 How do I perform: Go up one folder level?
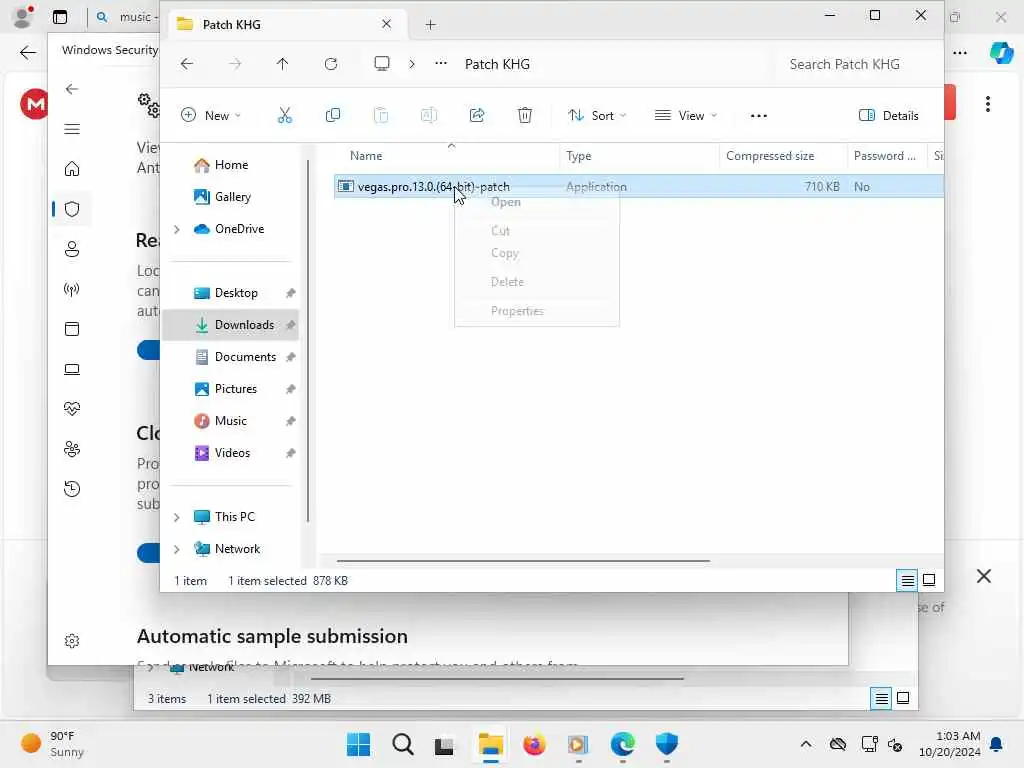pyautogui.click(x=282, y=64)
